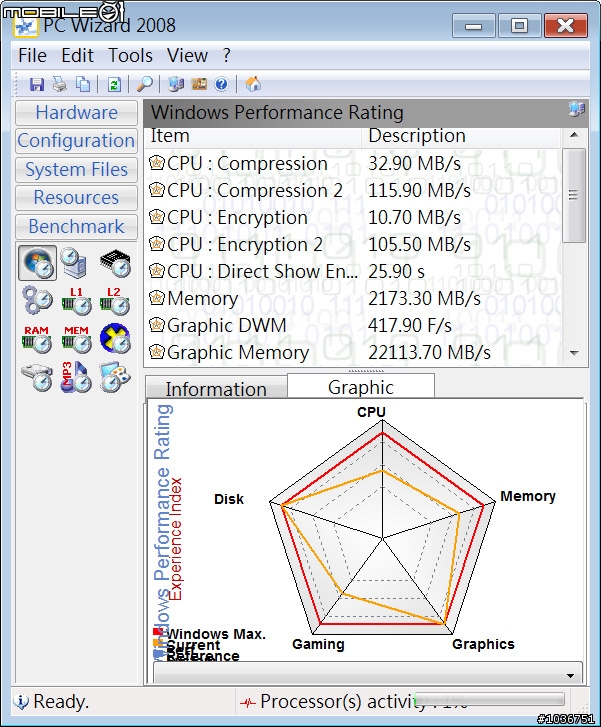The width and height of the screenshot is (601, 727).
Task: Click the Home house toolbar icon
Action: coord(253,84)
